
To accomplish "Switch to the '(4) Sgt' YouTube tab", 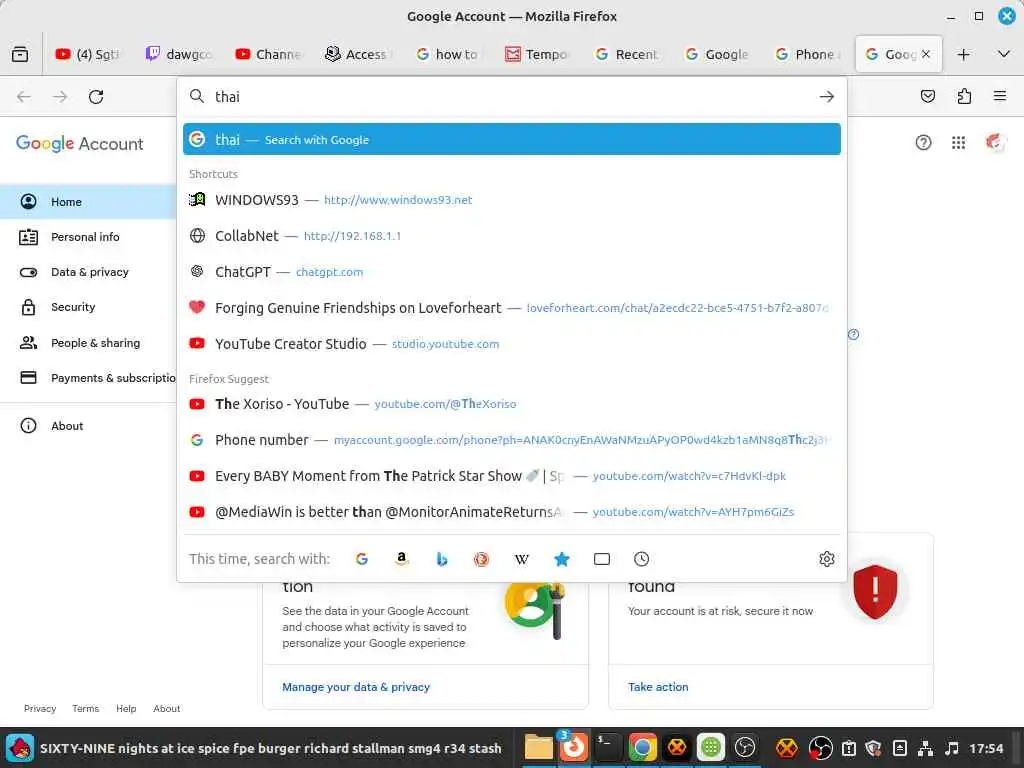I will [88, 54].
